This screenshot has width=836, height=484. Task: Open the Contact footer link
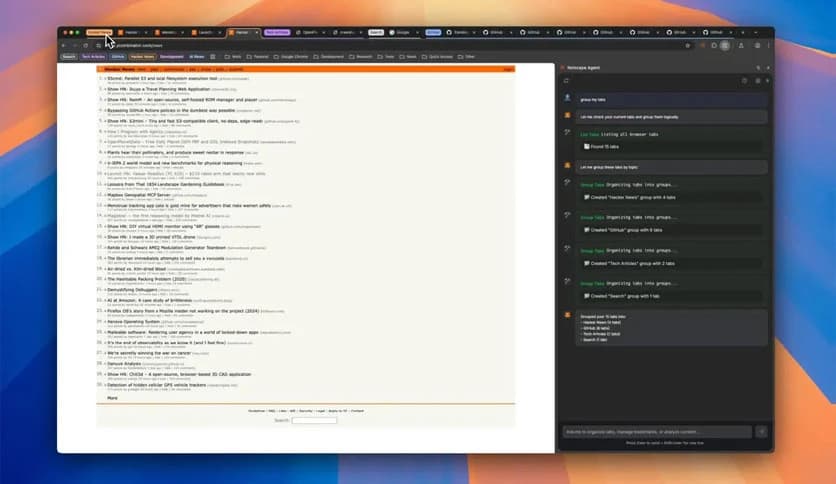tap(357, 411)
